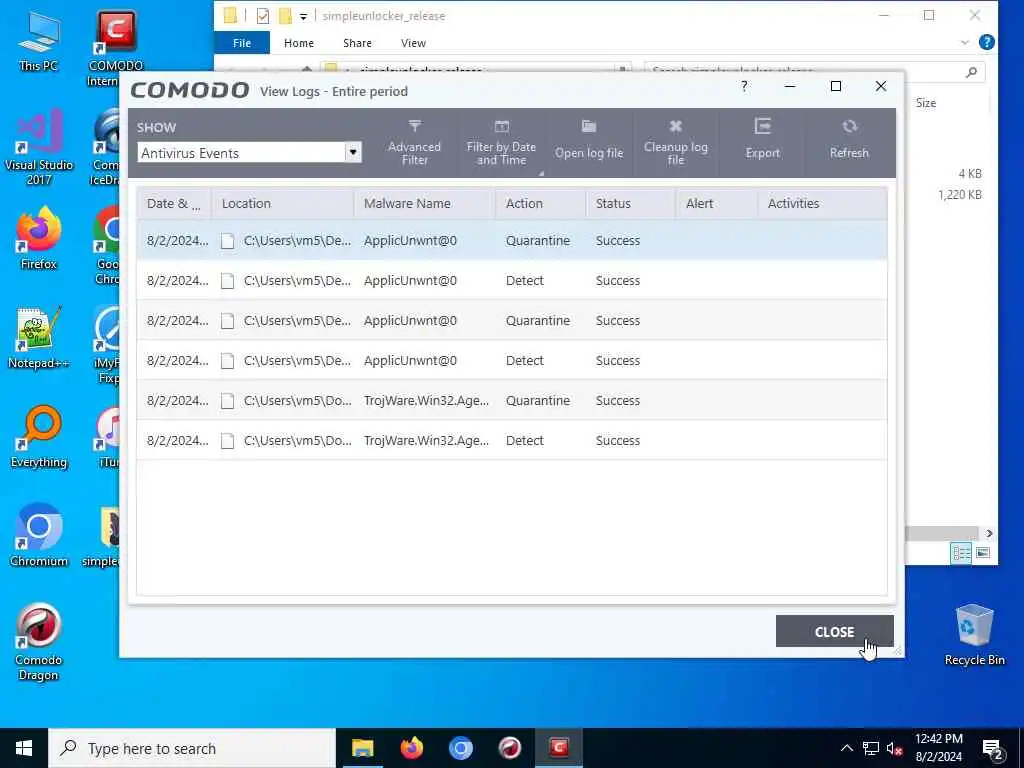Select first ApplicUnwnt@0 Quarantine row

(512, 240)
